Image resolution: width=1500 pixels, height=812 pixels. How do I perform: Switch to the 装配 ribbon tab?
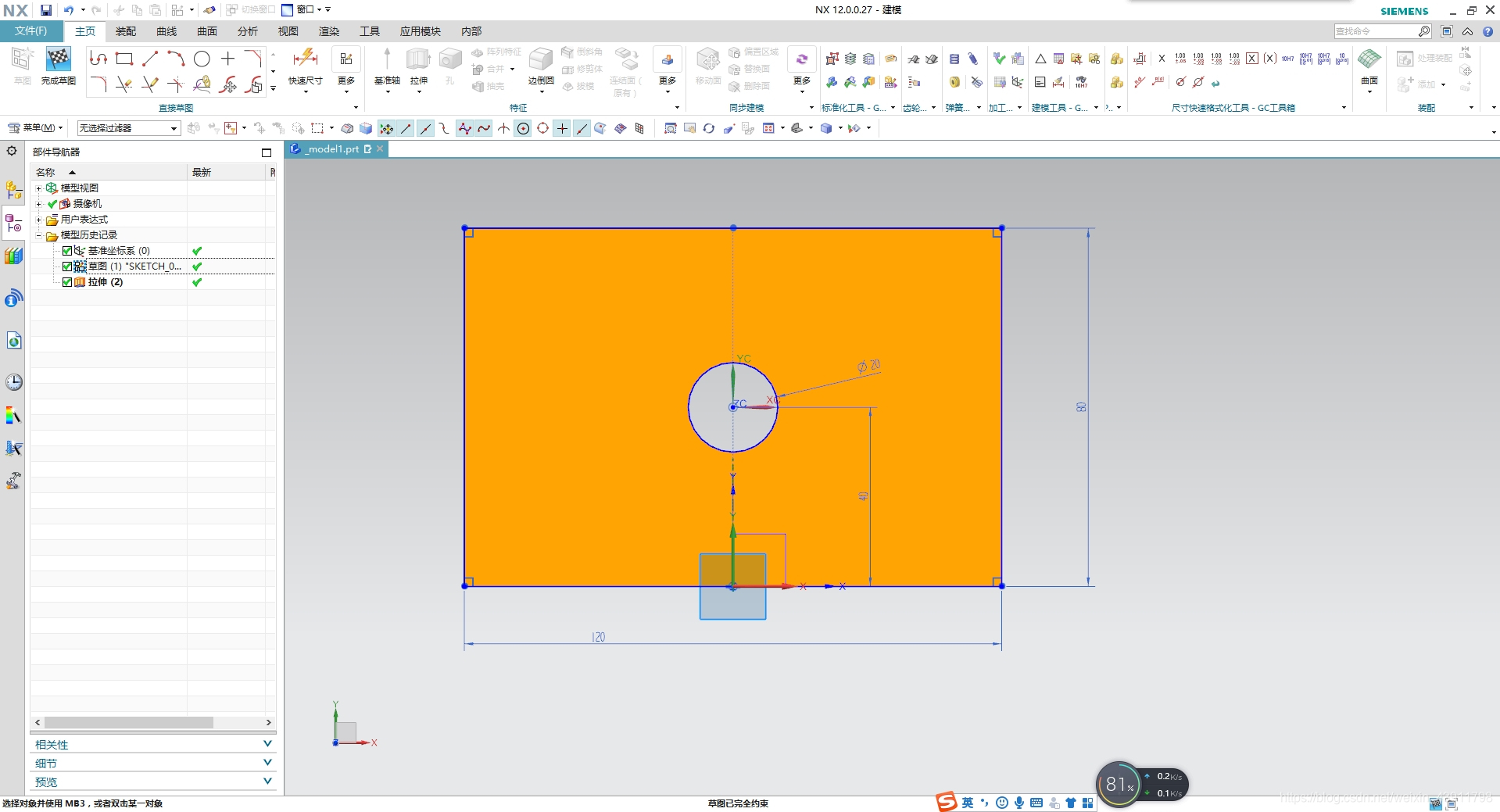(126, 31)
